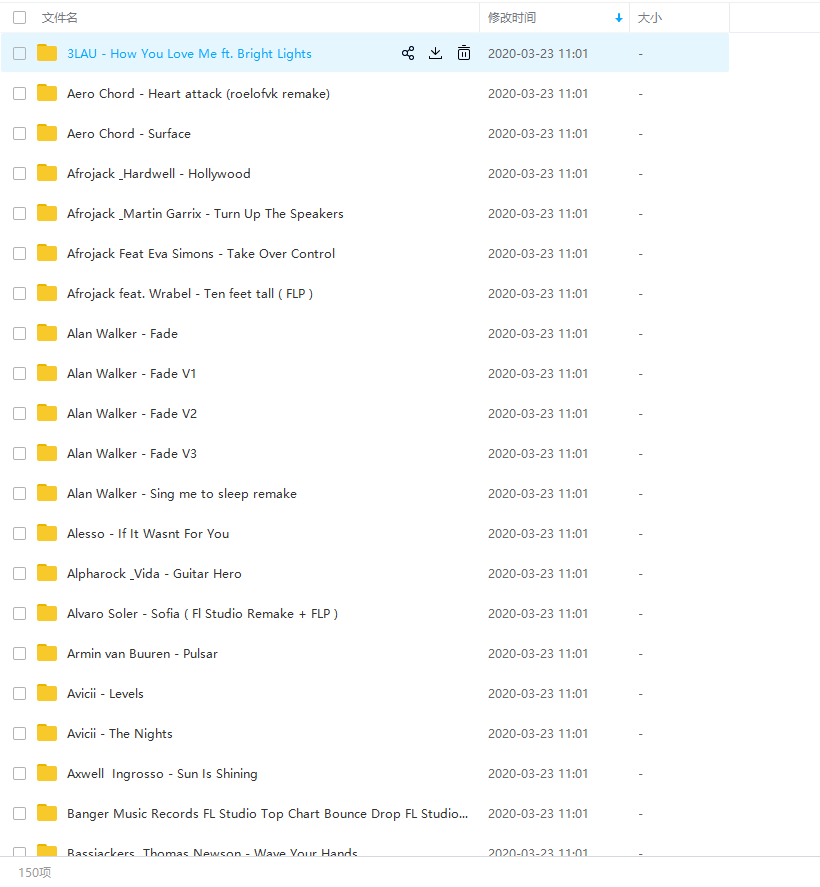Image resolution: width=820 pixels, height=887 pixels.
Task: Sort the list by 文件名 column header
Action: pyautogui.click(x=60, y=18)
